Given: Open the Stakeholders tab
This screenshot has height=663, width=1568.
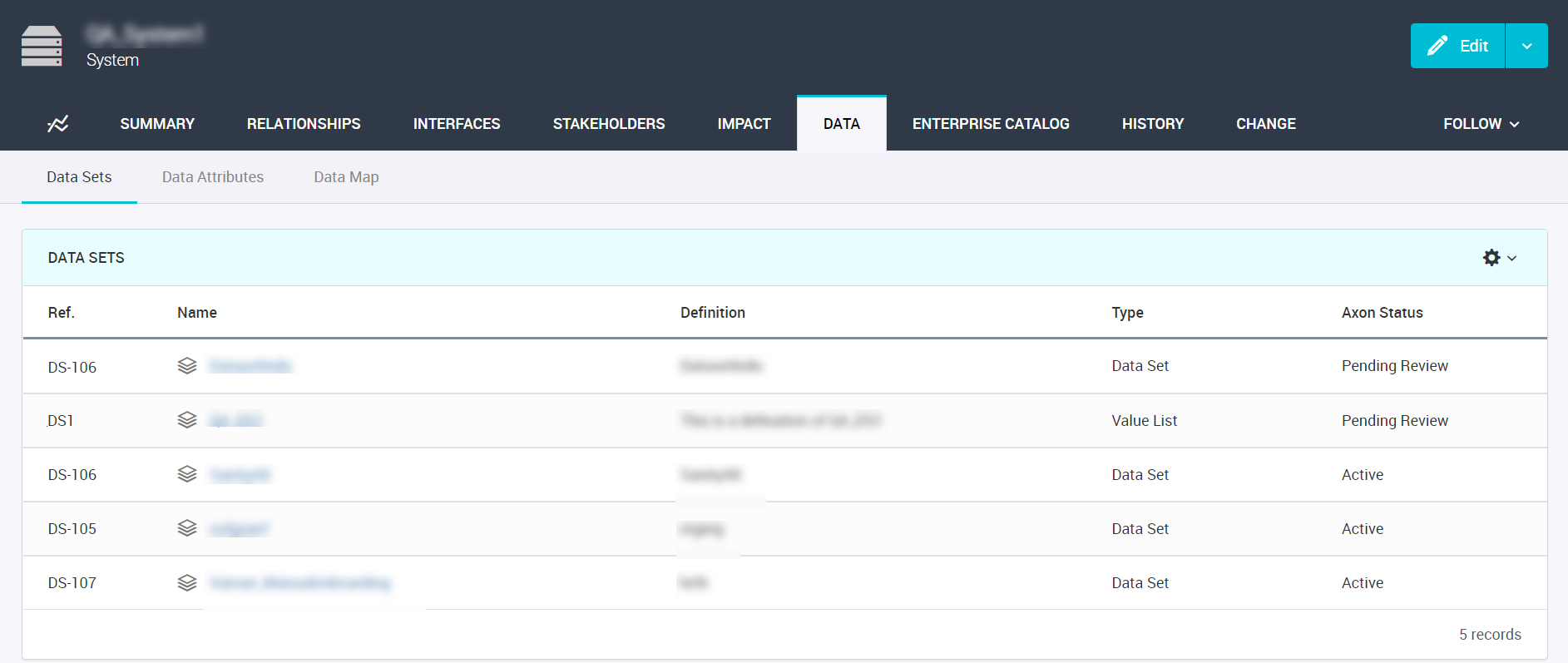Looking at the screenshot, I should pos(609,124).
